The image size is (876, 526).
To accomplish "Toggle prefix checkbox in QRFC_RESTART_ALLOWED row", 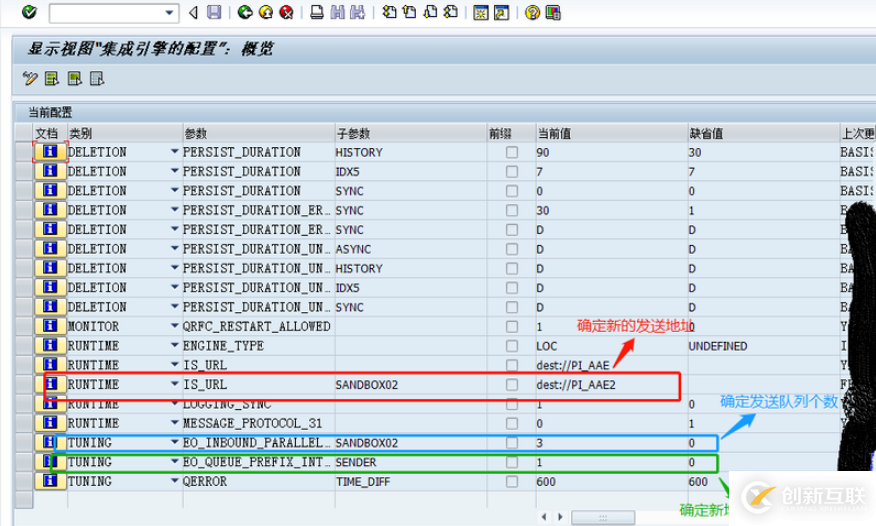I will click(x=512, y=326).
